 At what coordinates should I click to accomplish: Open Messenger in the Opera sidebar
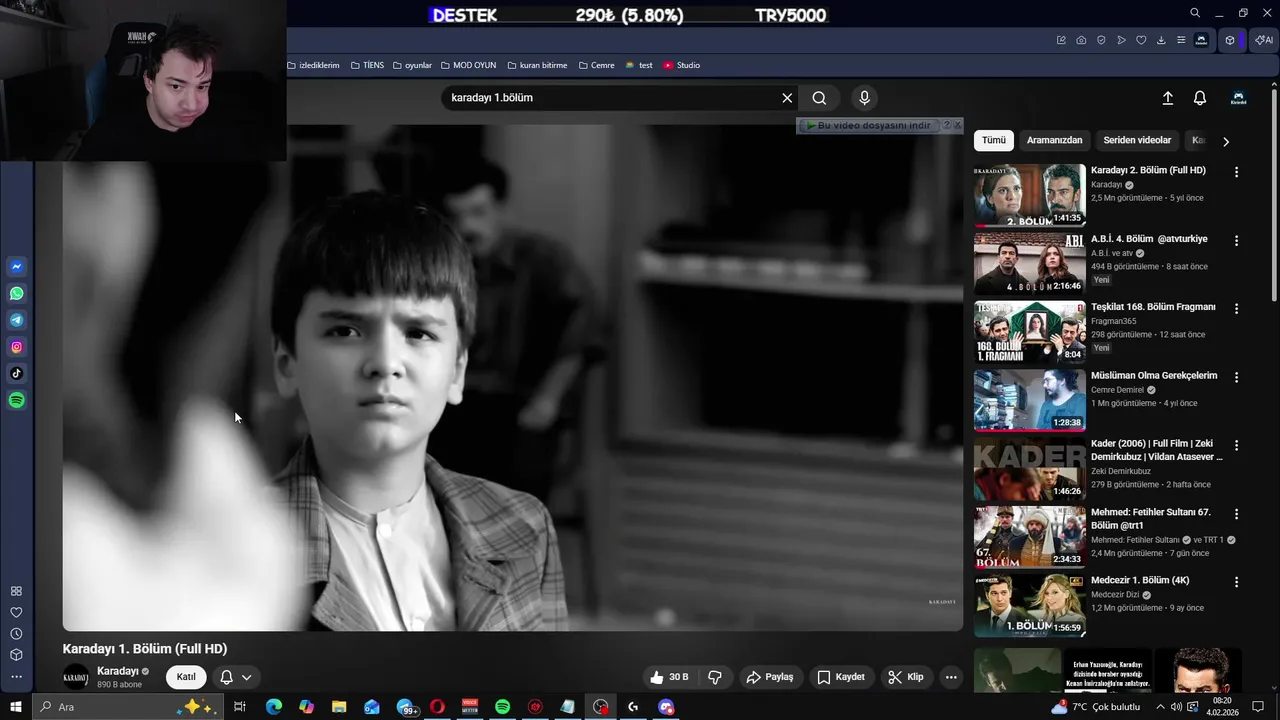click(x=17, y=267)
